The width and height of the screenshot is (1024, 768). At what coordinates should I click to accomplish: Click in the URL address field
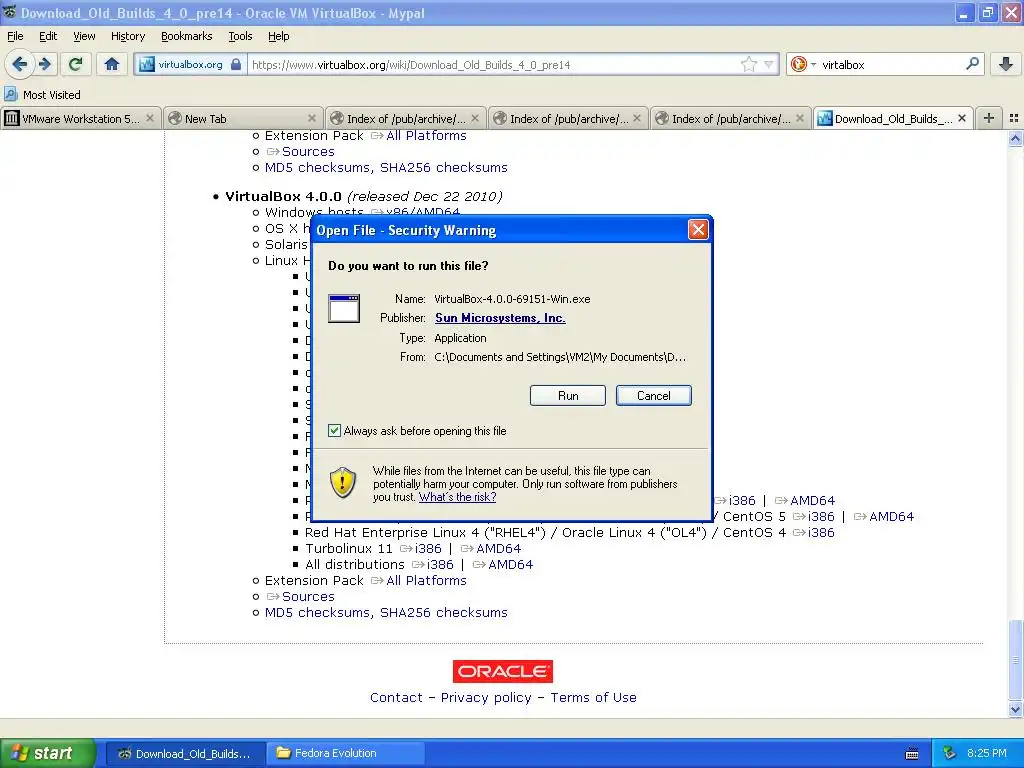coord(493,64)
